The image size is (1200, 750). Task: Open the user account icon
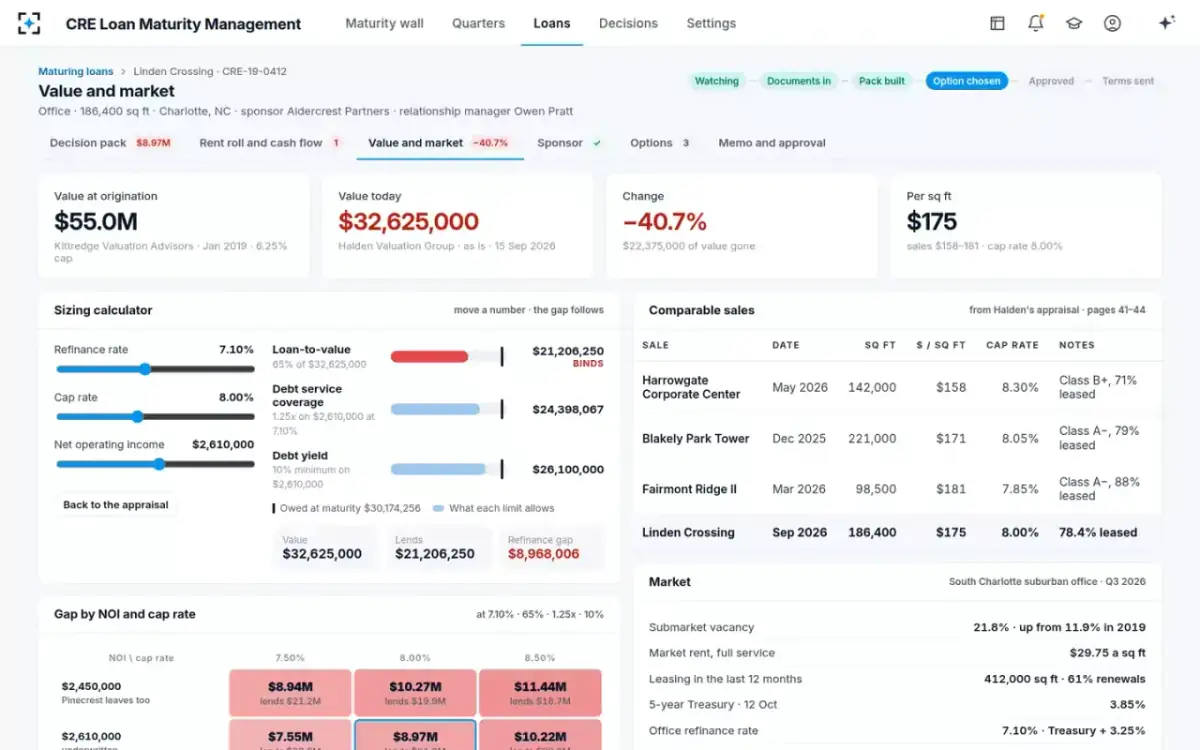click(x=1112, y=23)
